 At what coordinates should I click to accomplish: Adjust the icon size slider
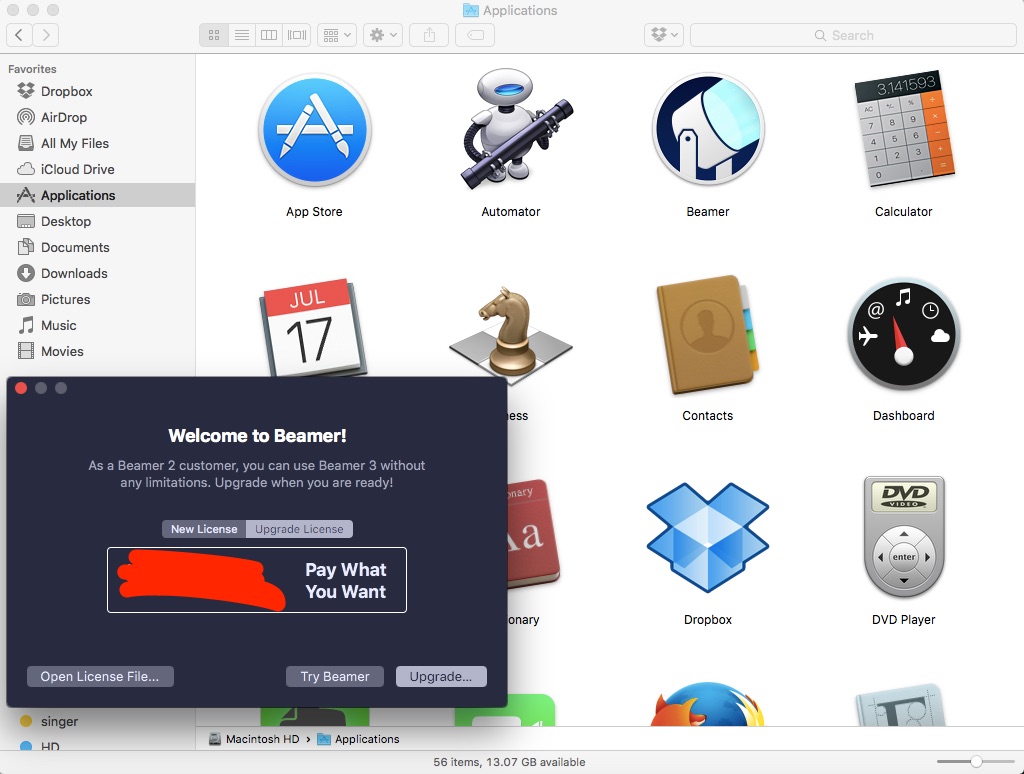[x=976, y=762]
